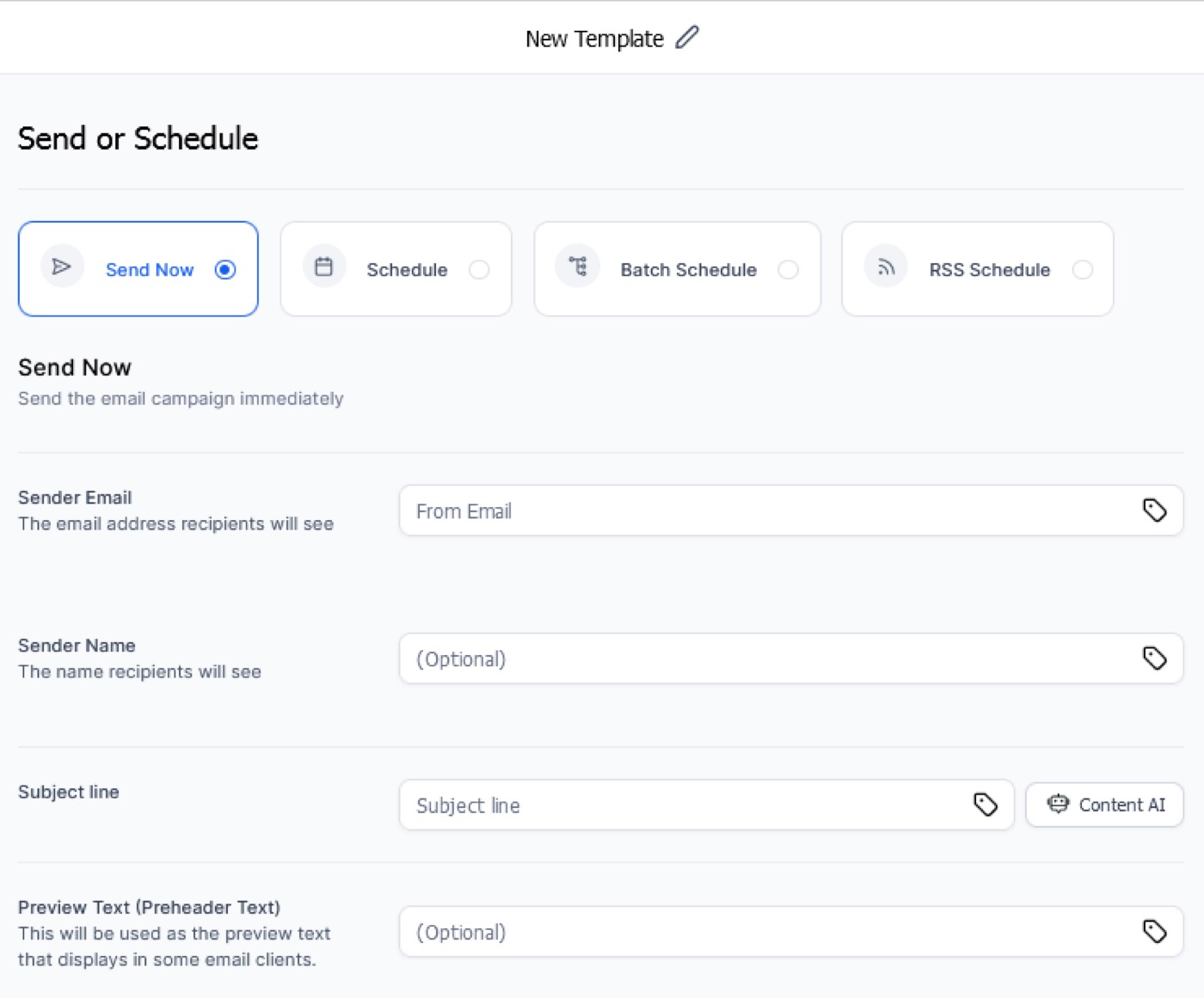Viewport: 1204px width, 998px height.
Task: Click the RSS feed icon
Action: 886,267
